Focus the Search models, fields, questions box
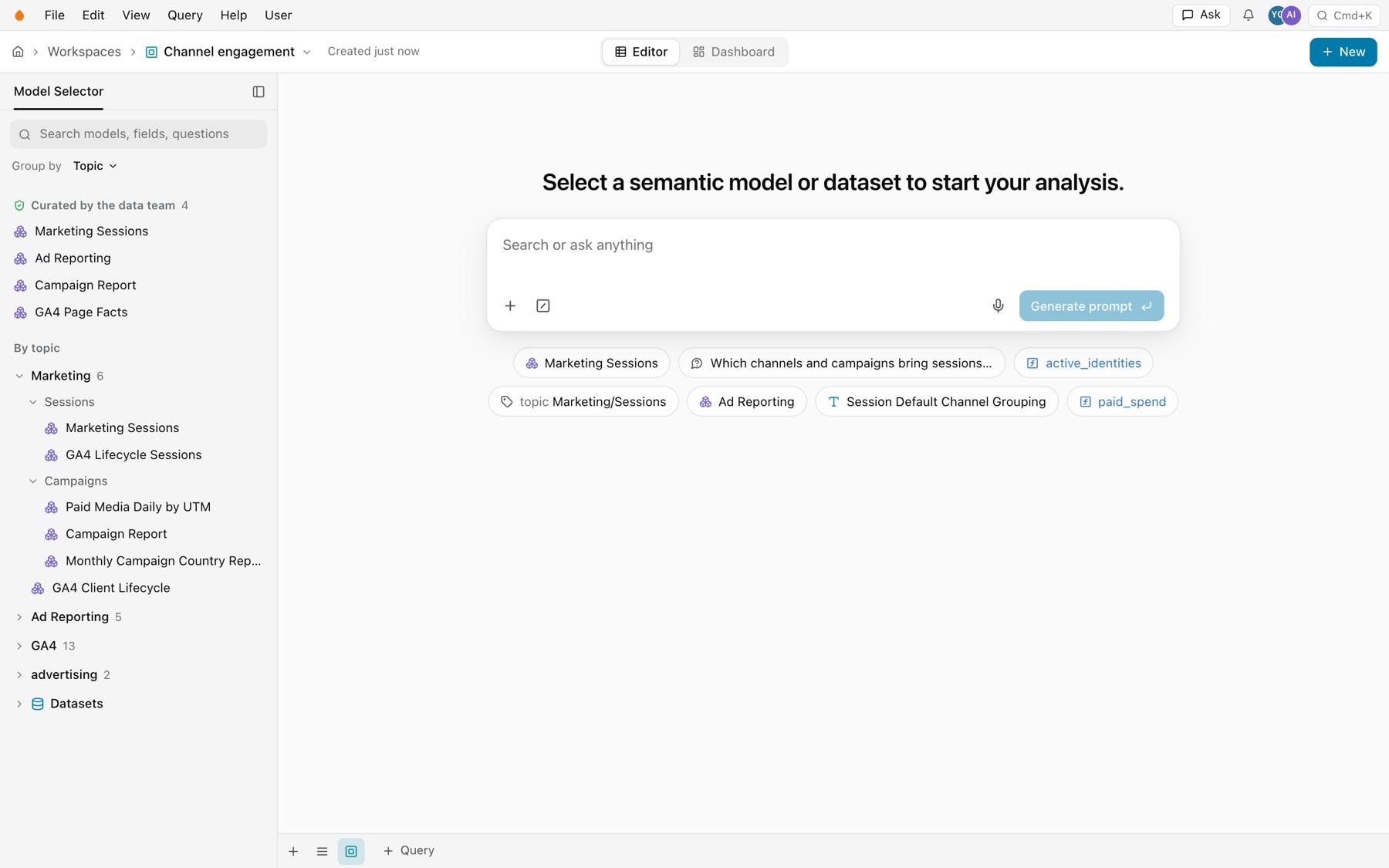This screenshot has height=868, width=1389. 139,134
